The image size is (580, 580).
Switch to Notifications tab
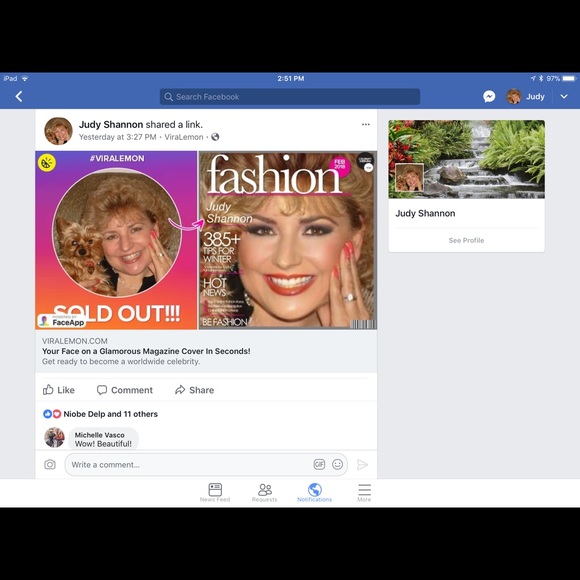[x=314, y=493]
